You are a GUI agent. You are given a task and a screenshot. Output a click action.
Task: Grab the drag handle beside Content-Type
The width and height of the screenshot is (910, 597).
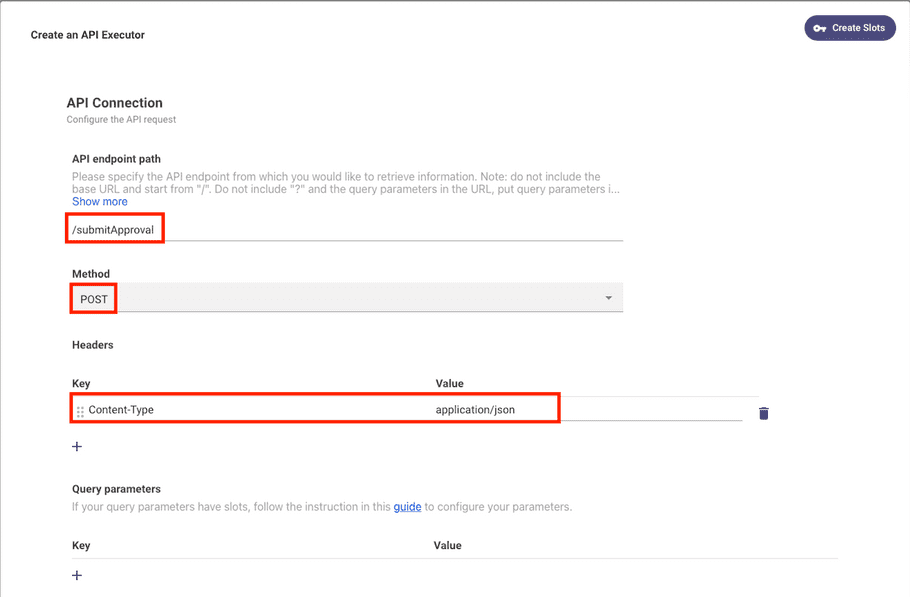coord(80,411)
